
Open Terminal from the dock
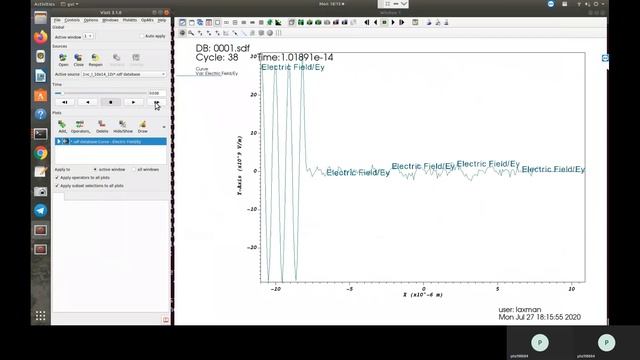[x=40, y=134]
